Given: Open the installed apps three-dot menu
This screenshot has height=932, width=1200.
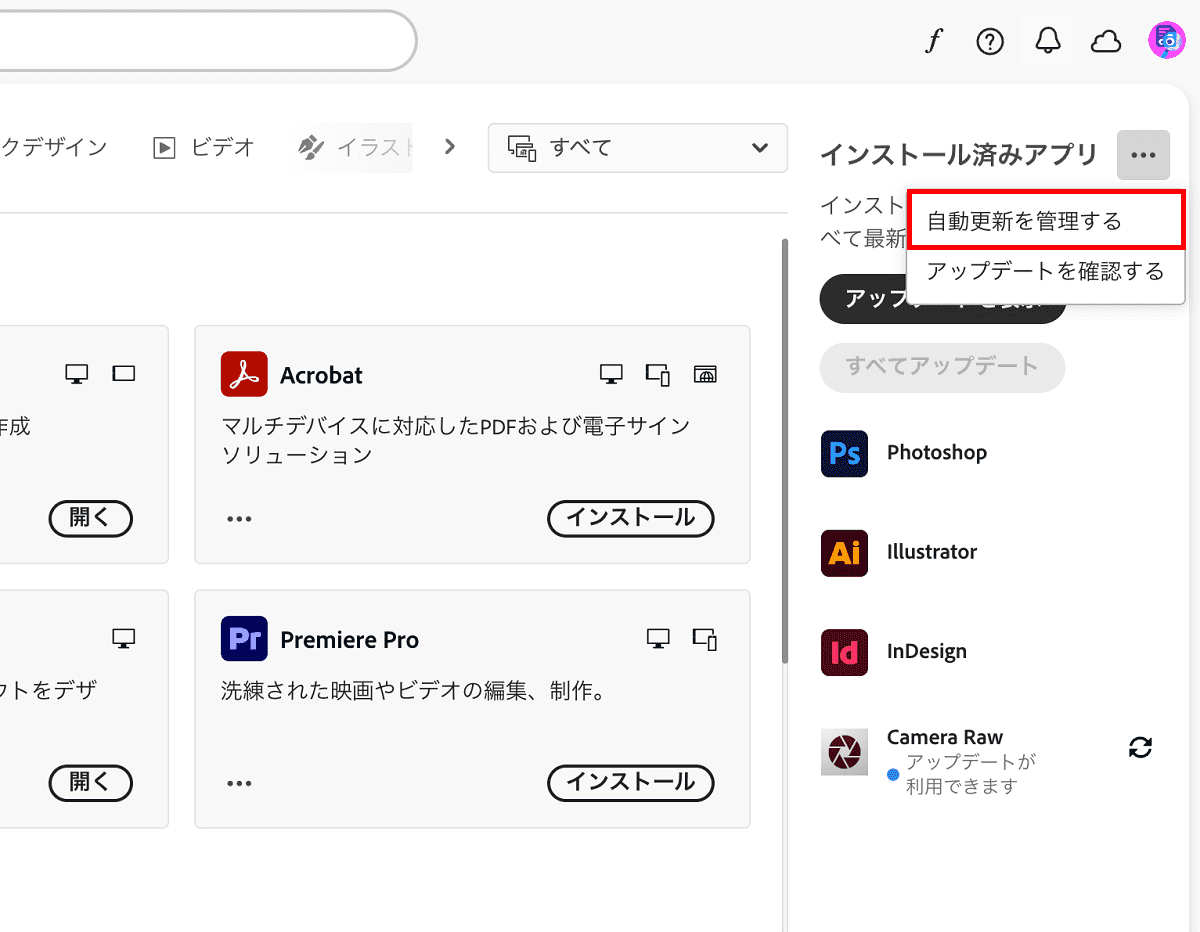Looking at the screenshot, I should pyautogui.click(x=1144, y=155).
